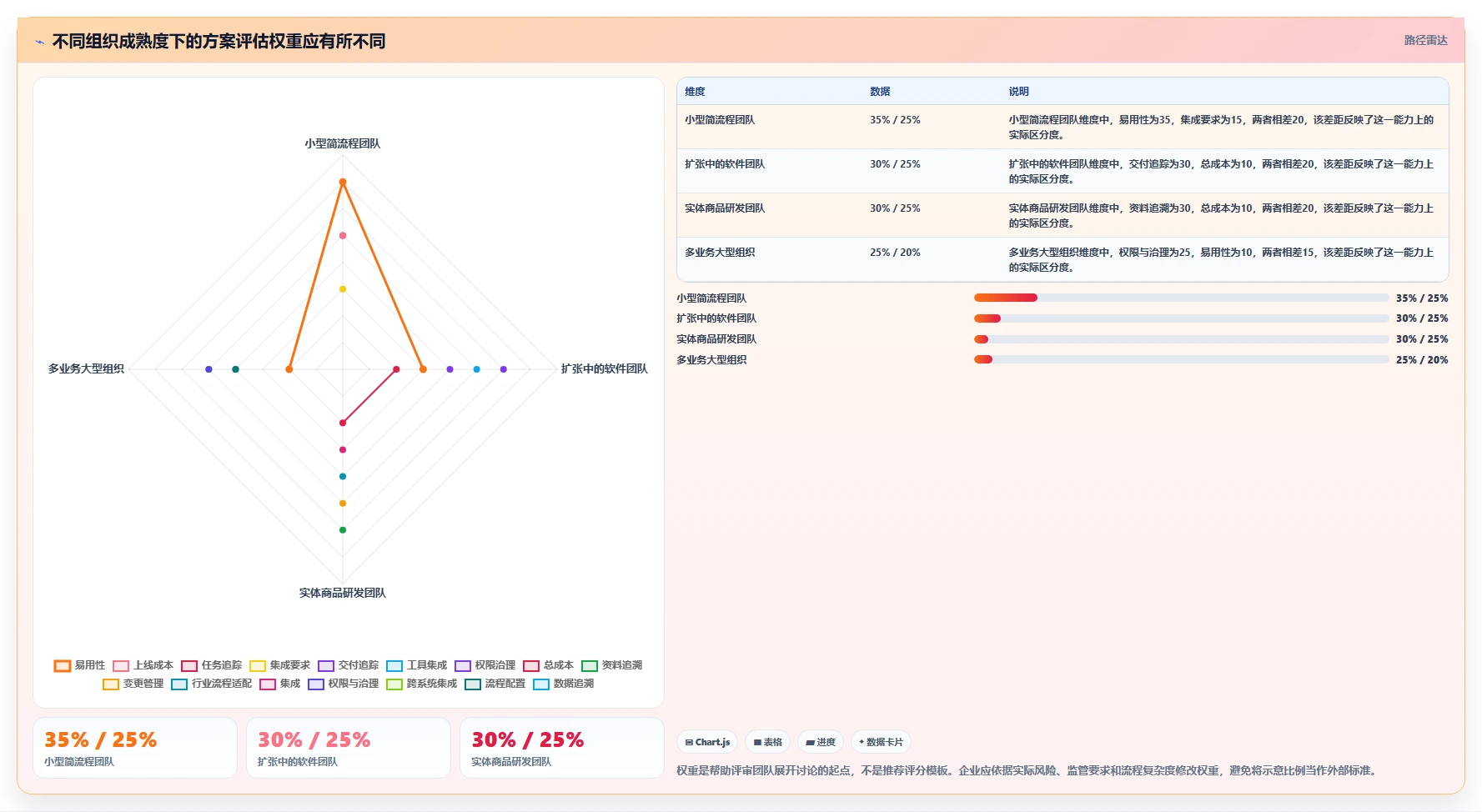Open the 扩张中的软件团队 stat card

coord(349,748)
